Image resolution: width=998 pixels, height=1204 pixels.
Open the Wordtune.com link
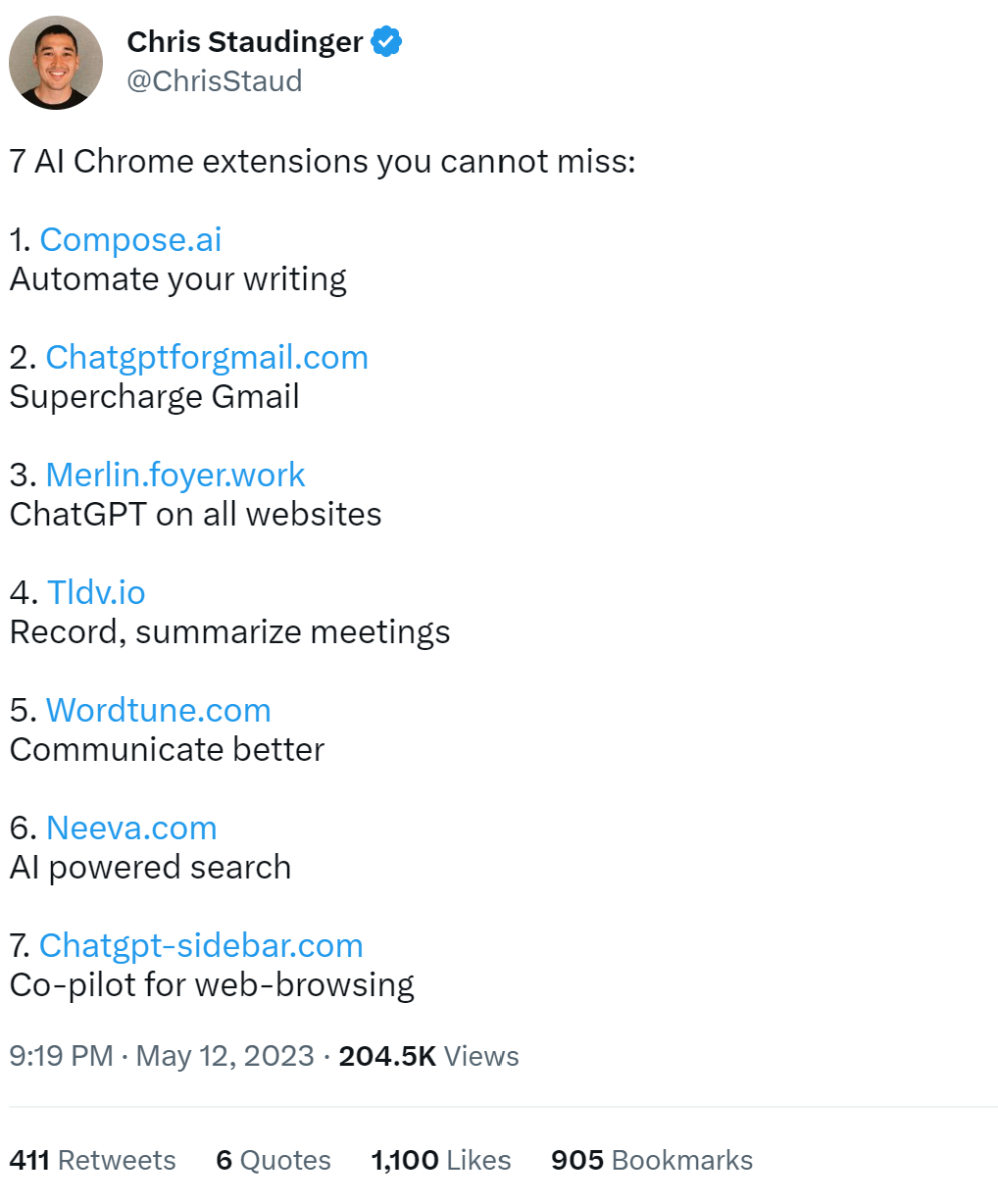click(x=159, y=711)
